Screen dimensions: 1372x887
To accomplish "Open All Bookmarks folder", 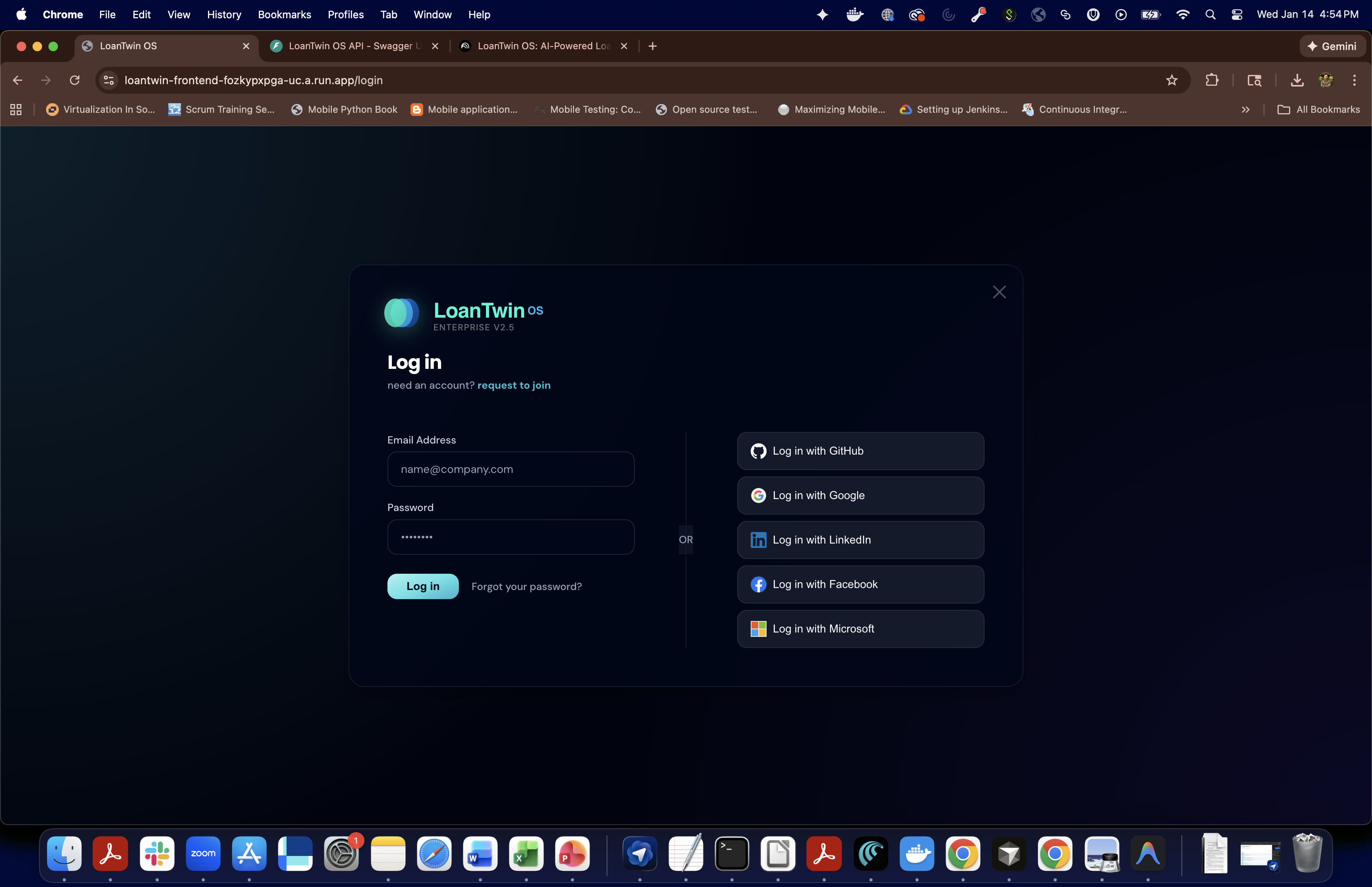I will (1318, 110).
